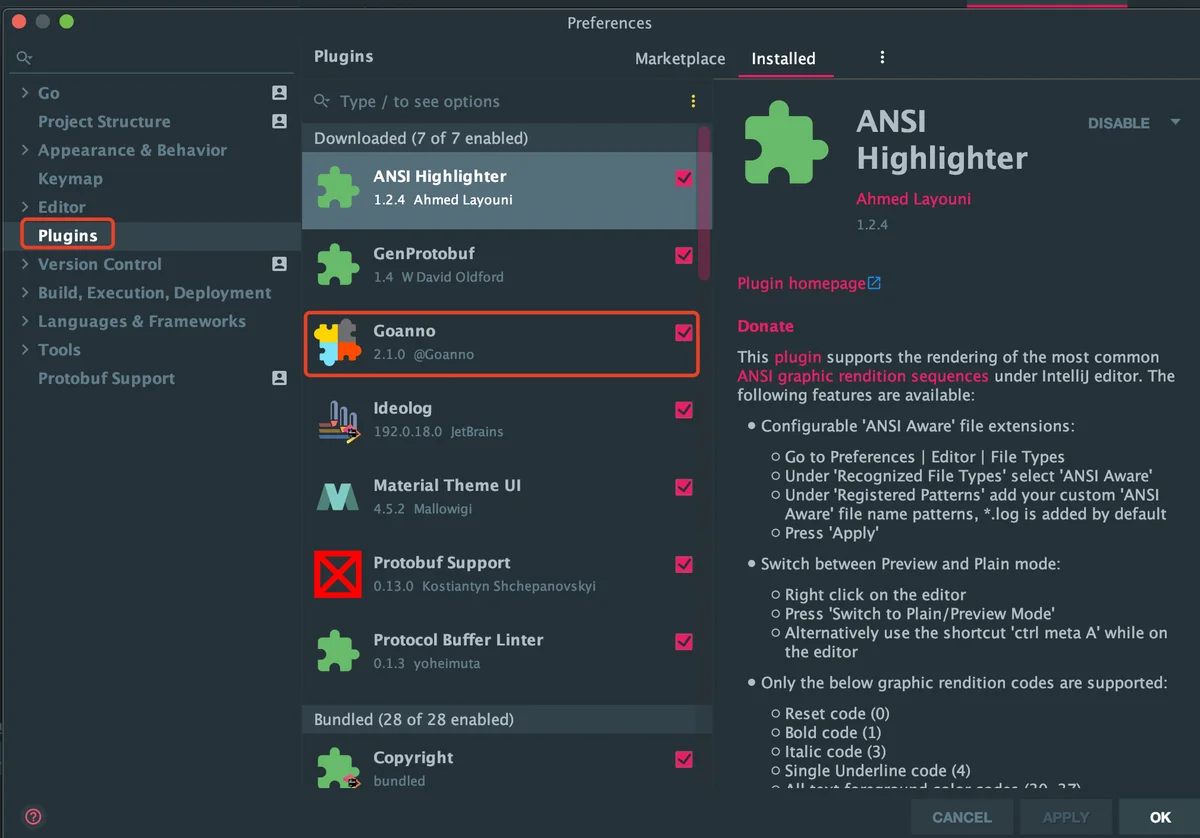Click the settings search magnifier icon
The image size is (1200, 838).
point(25,59)
